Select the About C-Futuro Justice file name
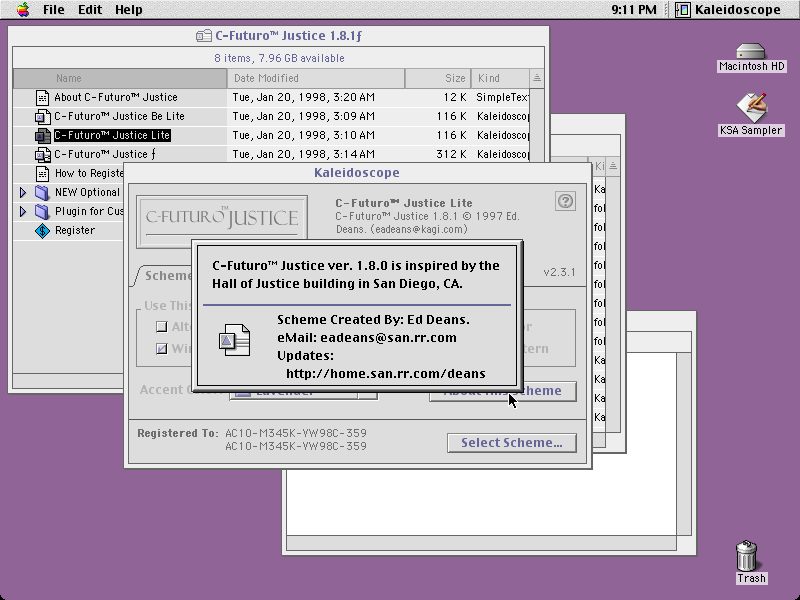 pyautogui.click(x=116, y=97)
